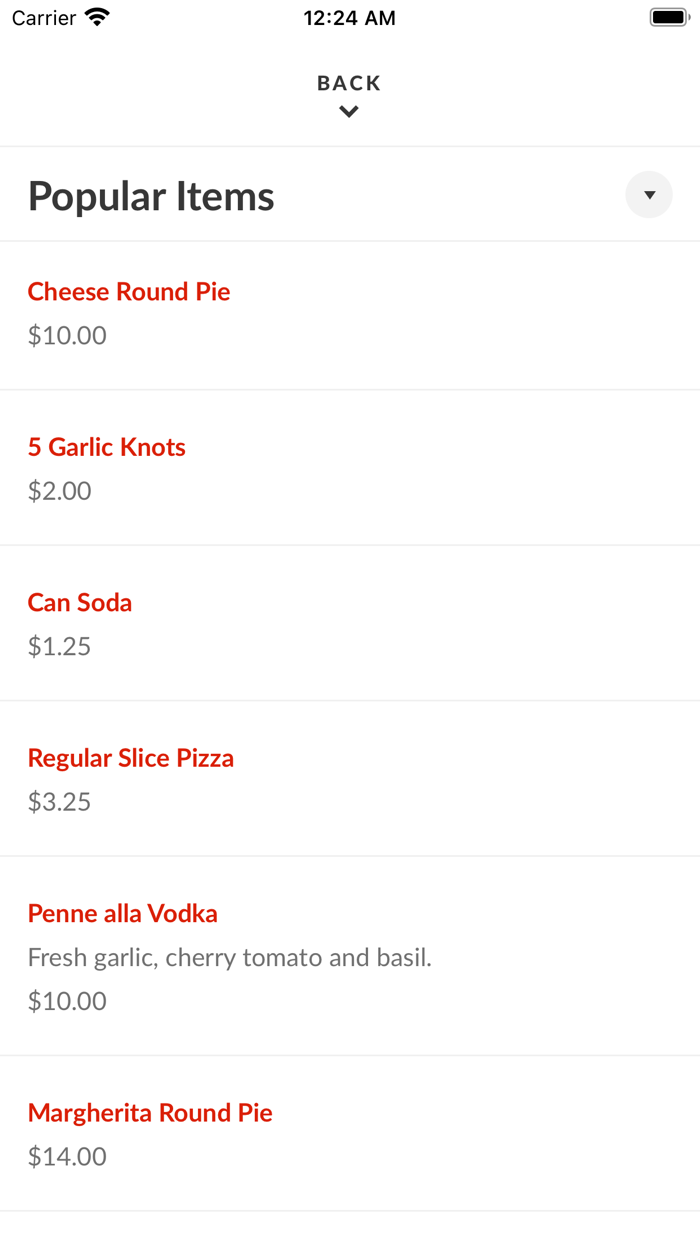The width and height of the screenshot is (700, 1244).
Task: Open the Margherita Round Pie item
Action: [x=150, y=1112]
